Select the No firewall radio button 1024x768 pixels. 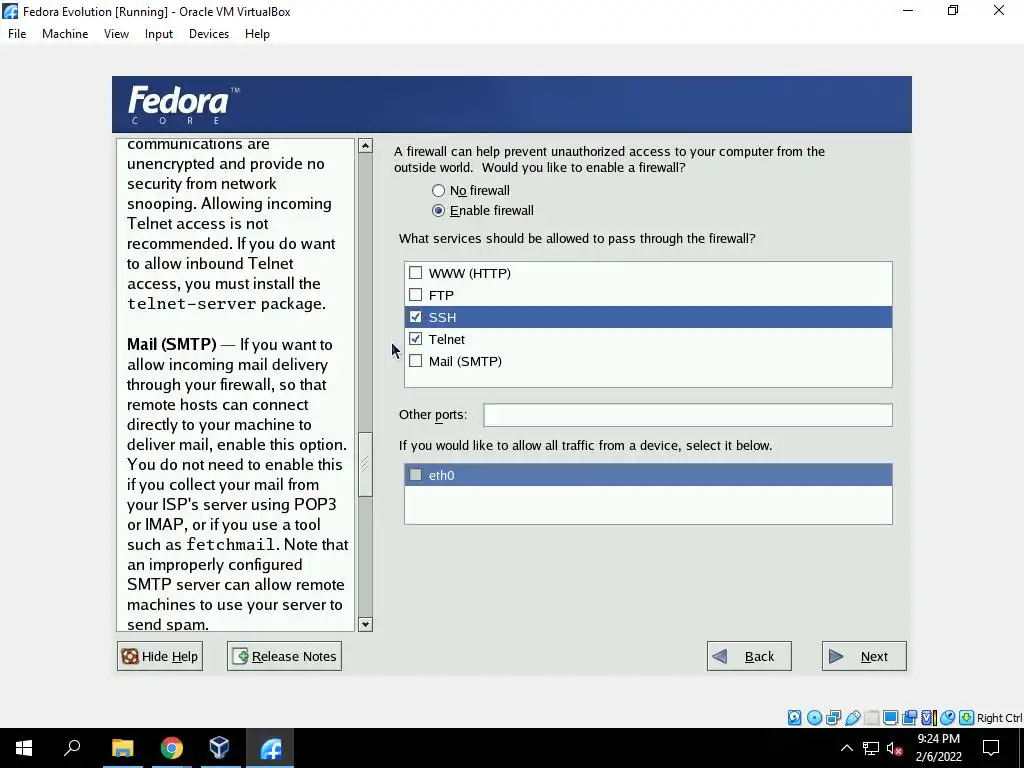pos(438,191)
